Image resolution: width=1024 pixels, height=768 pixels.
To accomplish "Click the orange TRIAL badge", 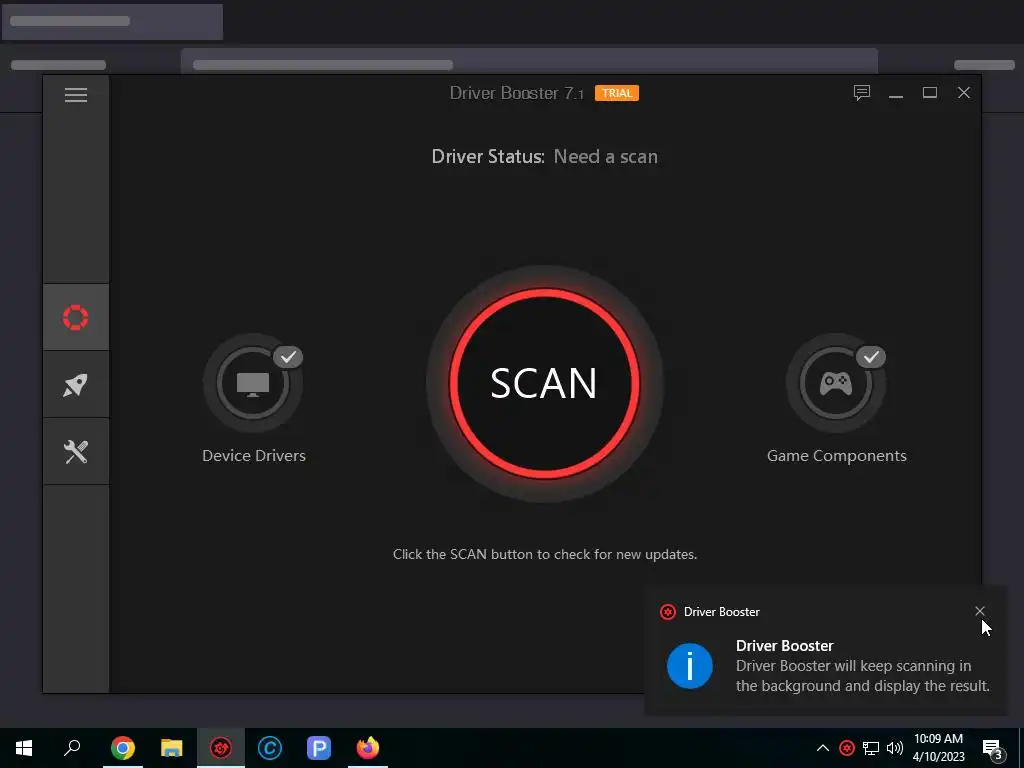I will pos(616,93).
